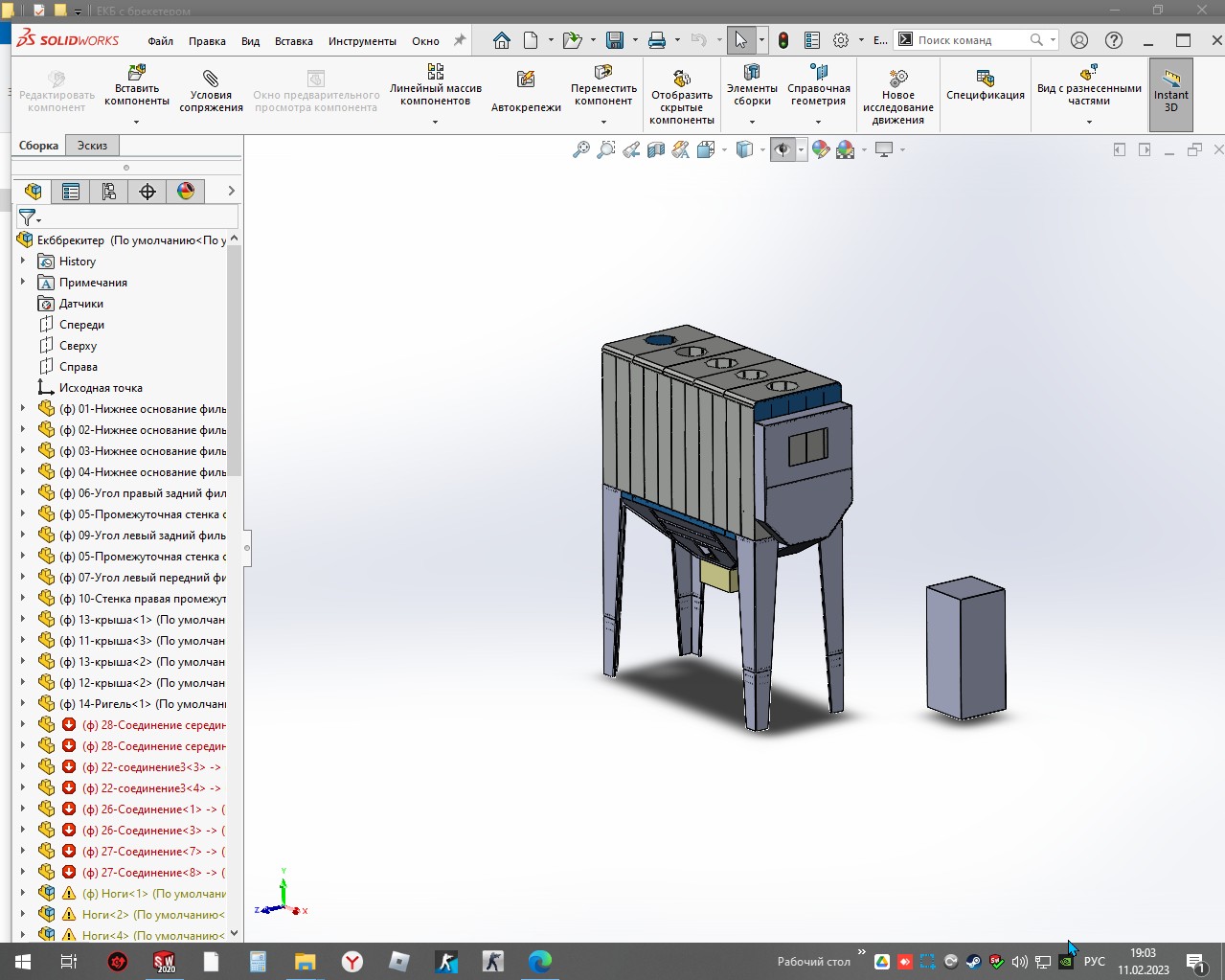Open the PropertyManager tab in the left panel

tap(71, 192)
